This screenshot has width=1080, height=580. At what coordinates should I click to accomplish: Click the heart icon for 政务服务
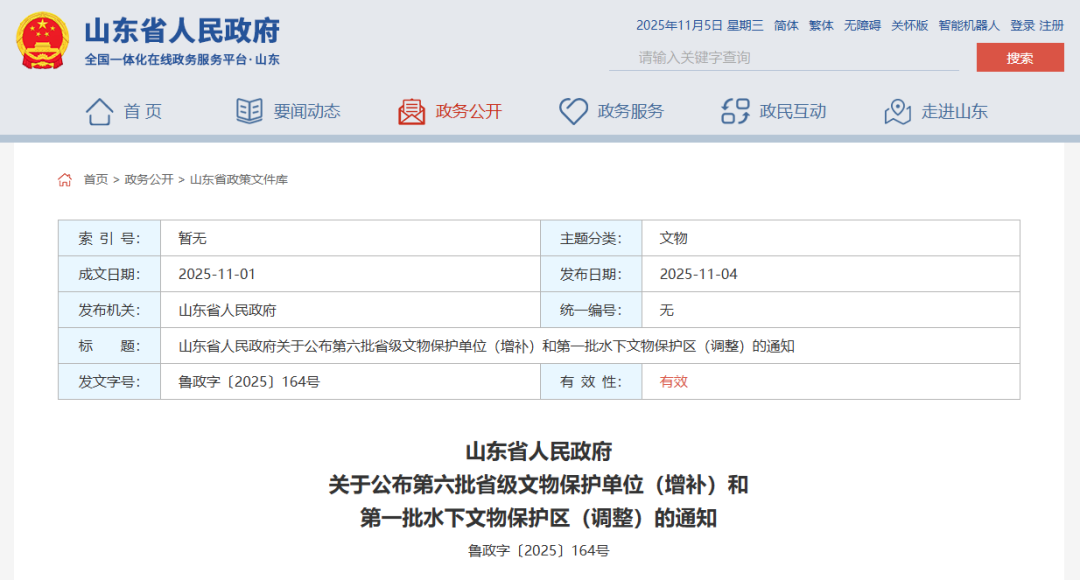573,111
